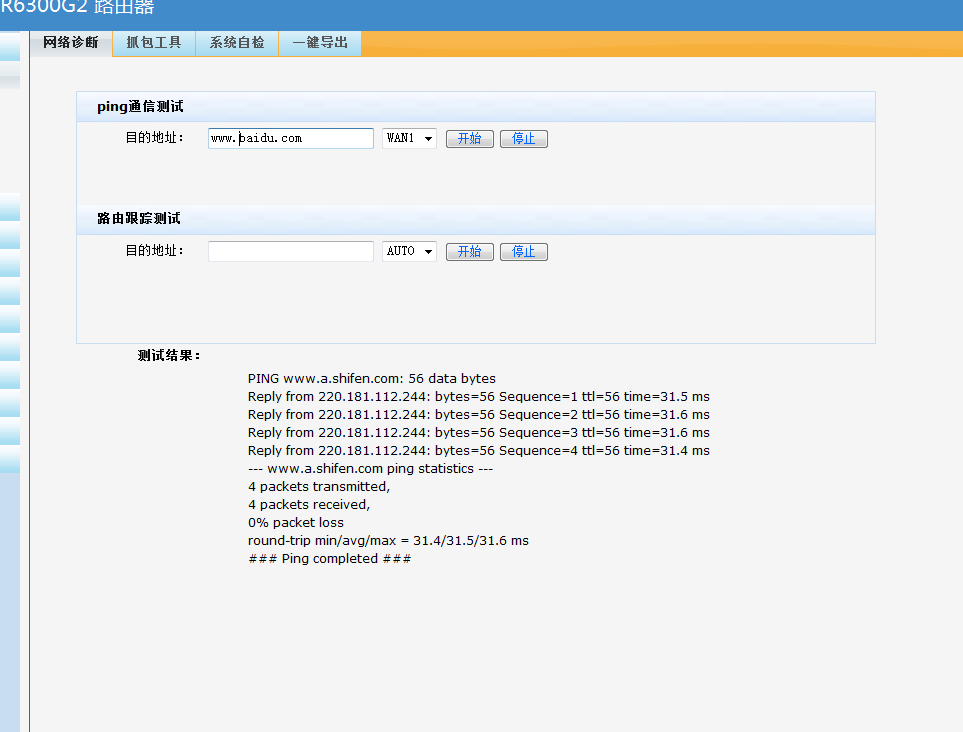Stop the ping test with 停止 button
The image size is (963, 732).
click(x=524, y=139)
